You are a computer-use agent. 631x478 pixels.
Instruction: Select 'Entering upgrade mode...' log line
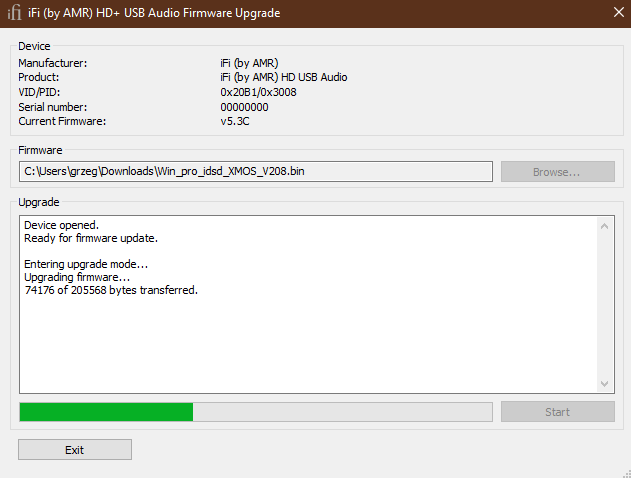coord(86,264)
